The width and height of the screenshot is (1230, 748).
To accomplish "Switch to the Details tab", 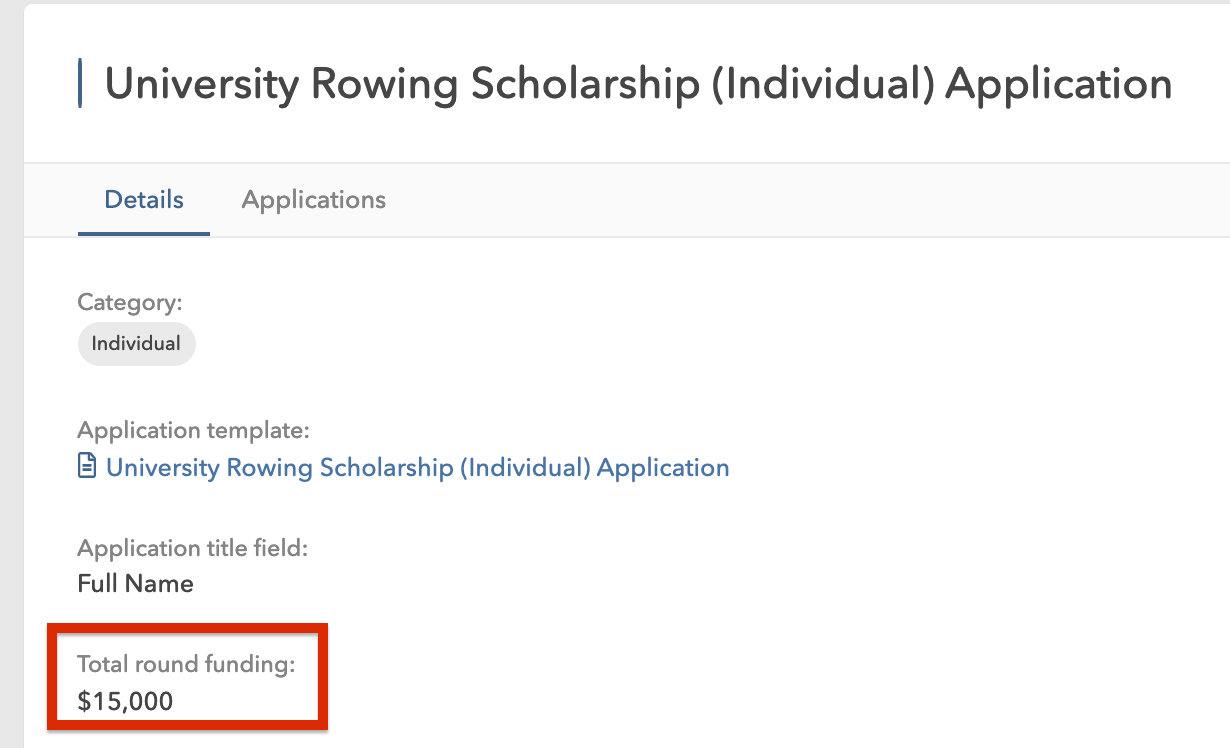I will [144, 200].
